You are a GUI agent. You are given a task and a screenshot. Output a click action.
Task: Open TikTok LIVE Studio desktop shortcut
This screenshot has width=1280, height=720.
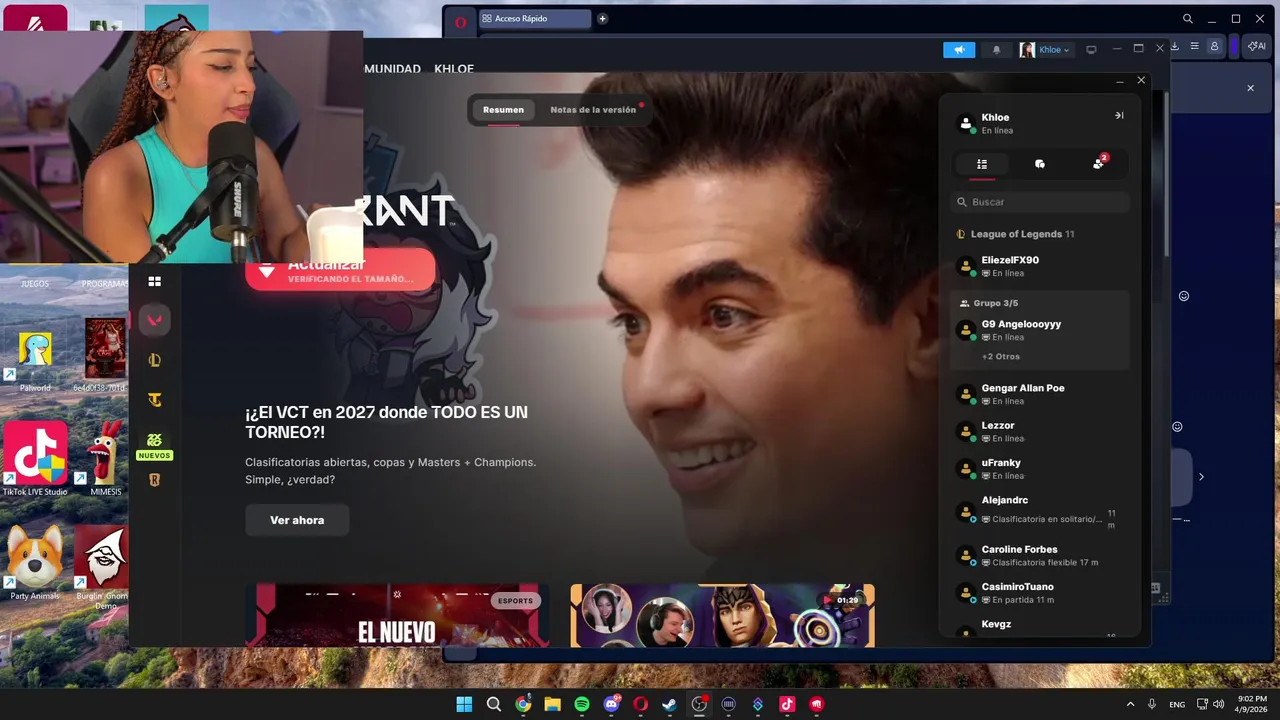point(35,460)
